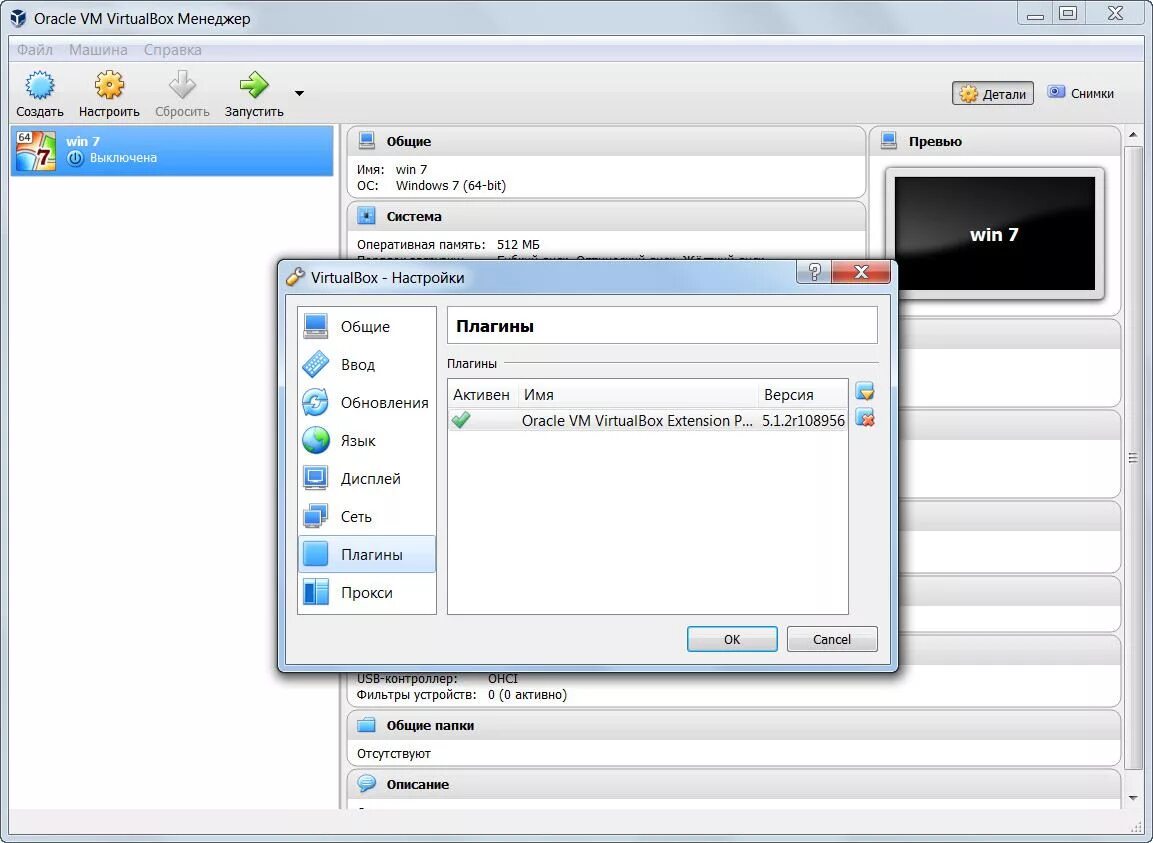1153x843 pixels.
Task: Click the Превью monitor icon
Action: pos(889,140)
